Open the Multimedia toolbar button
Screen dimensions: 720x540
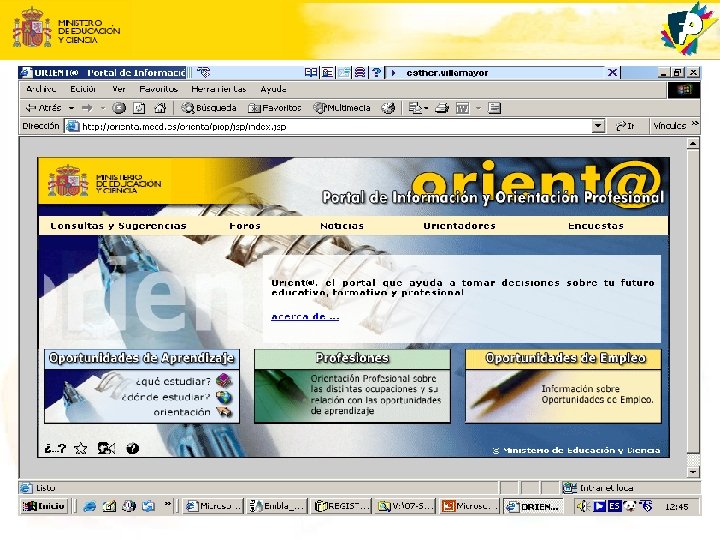pyautogui.click(x=342, y=108)
